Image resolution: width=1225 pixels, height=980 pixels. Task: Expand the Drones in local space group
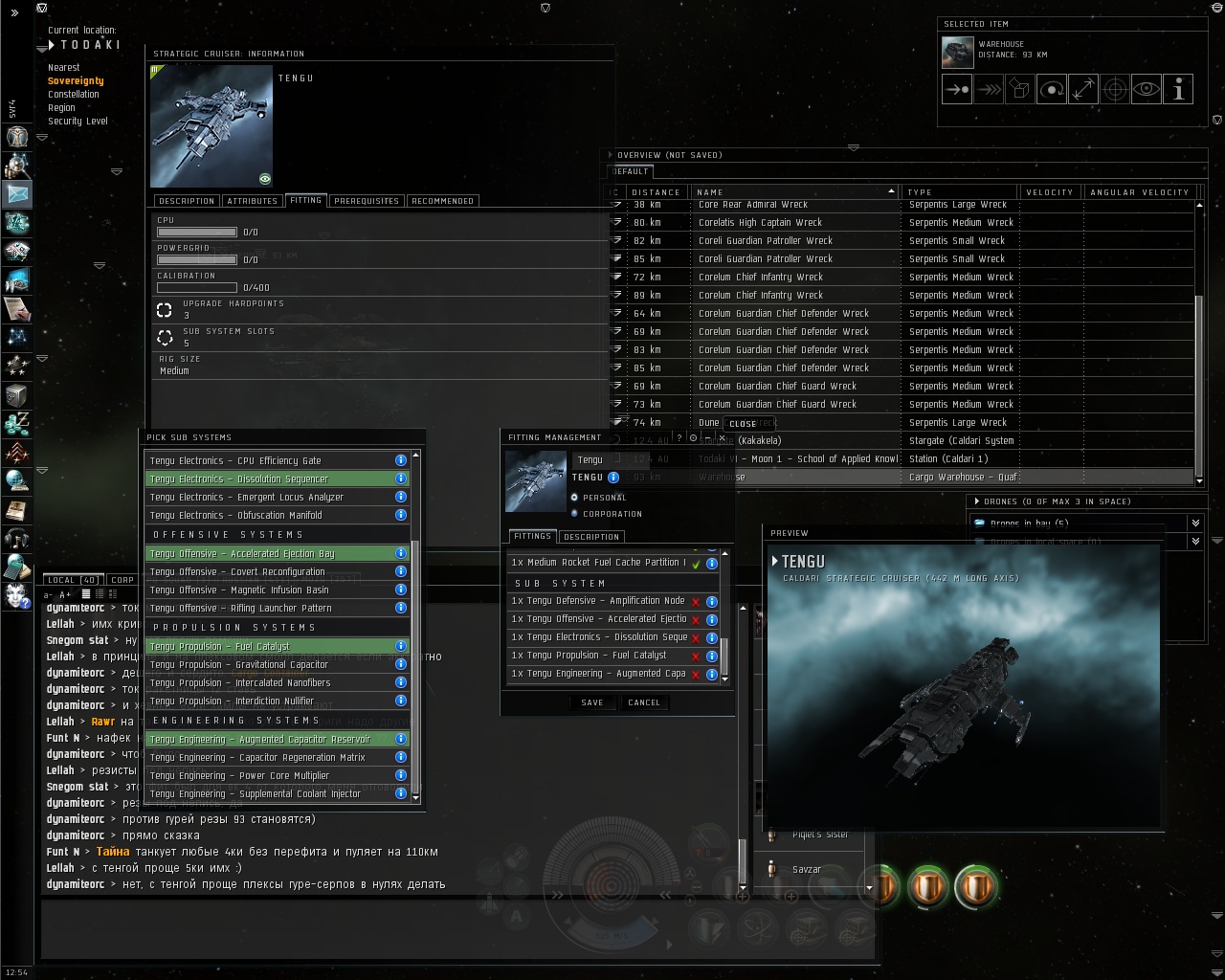[x=1194, y=542]
